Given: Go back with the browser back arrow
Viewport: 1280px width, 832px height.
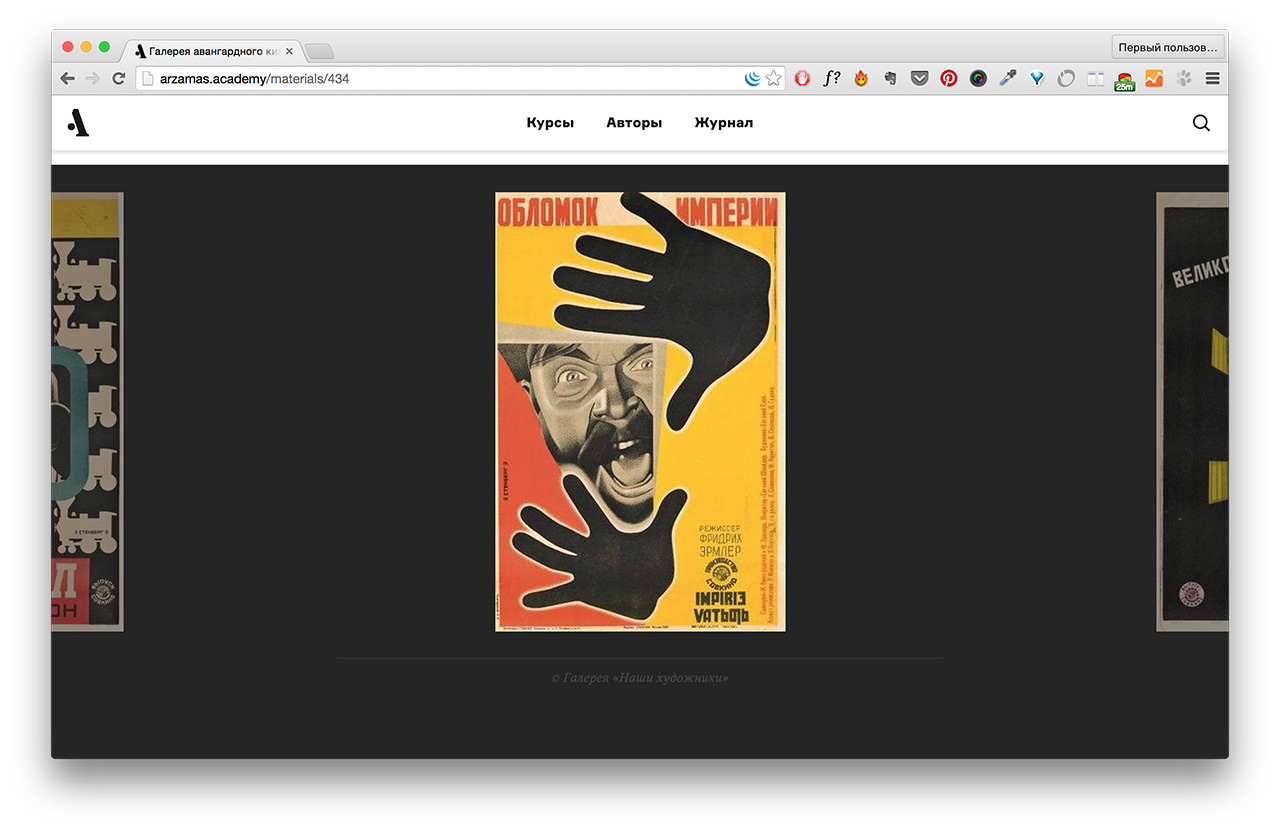Looking at the screenshot, I should (67, 78).
